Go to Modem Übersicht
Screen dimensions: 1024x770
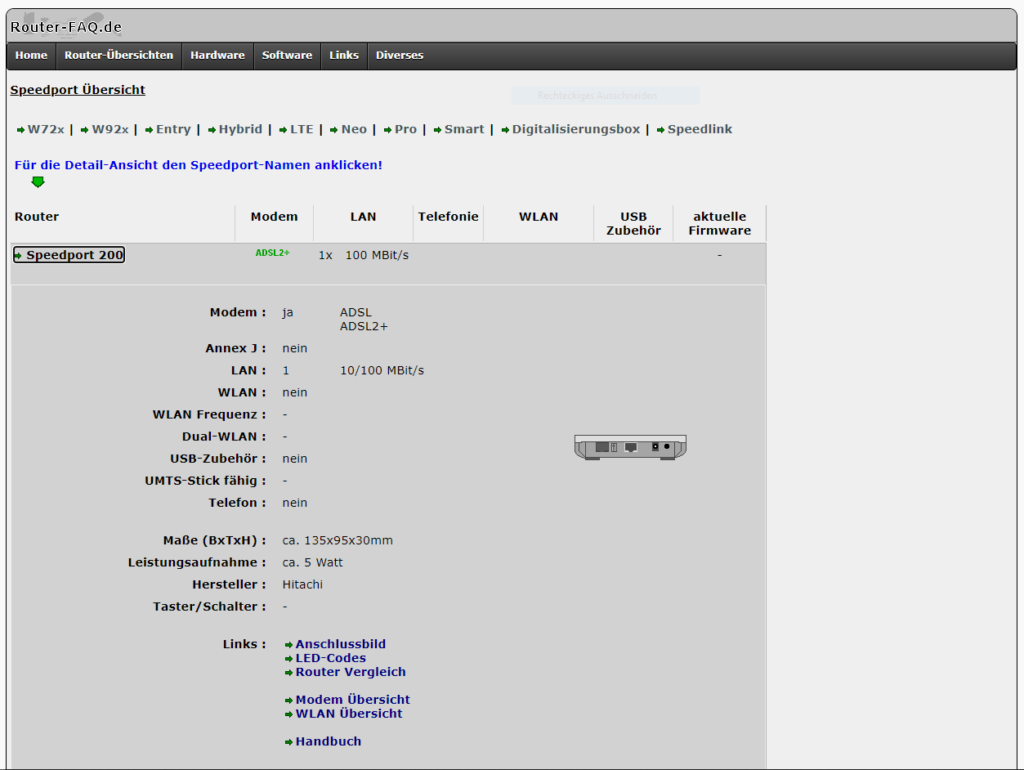352,700
